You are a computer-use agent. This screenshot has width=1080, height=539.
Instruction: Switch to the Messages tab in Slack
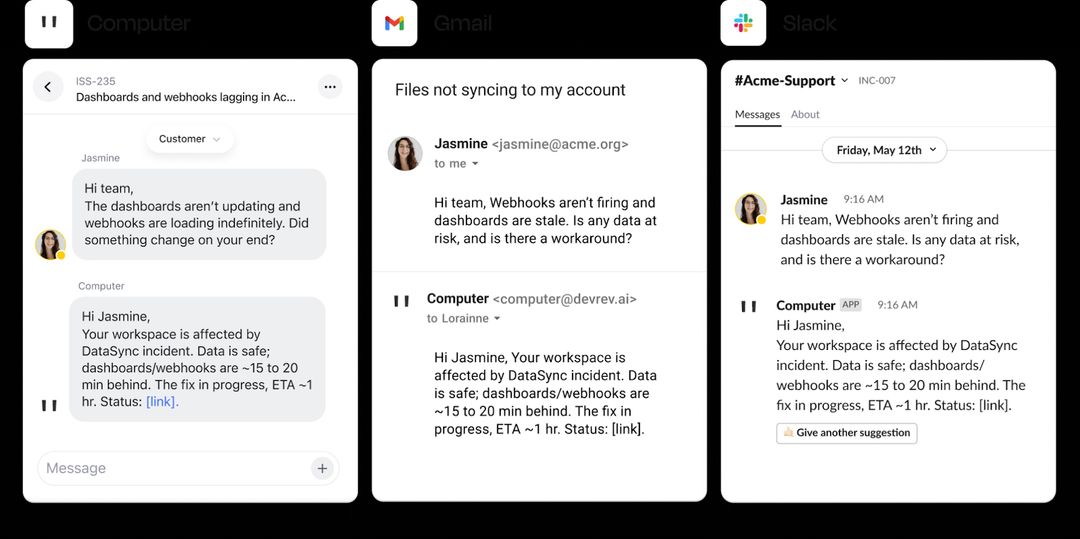click(x=758, y=115)
